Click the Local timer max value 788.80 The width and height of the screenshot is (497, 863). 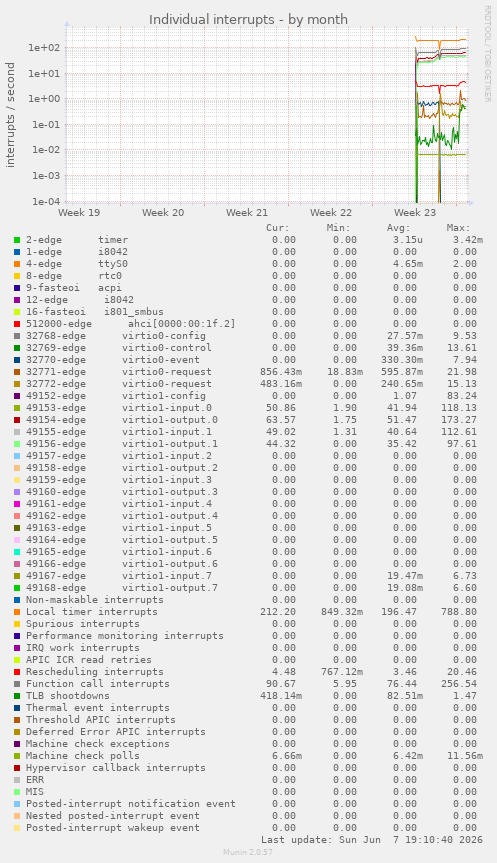coord(459,612)
